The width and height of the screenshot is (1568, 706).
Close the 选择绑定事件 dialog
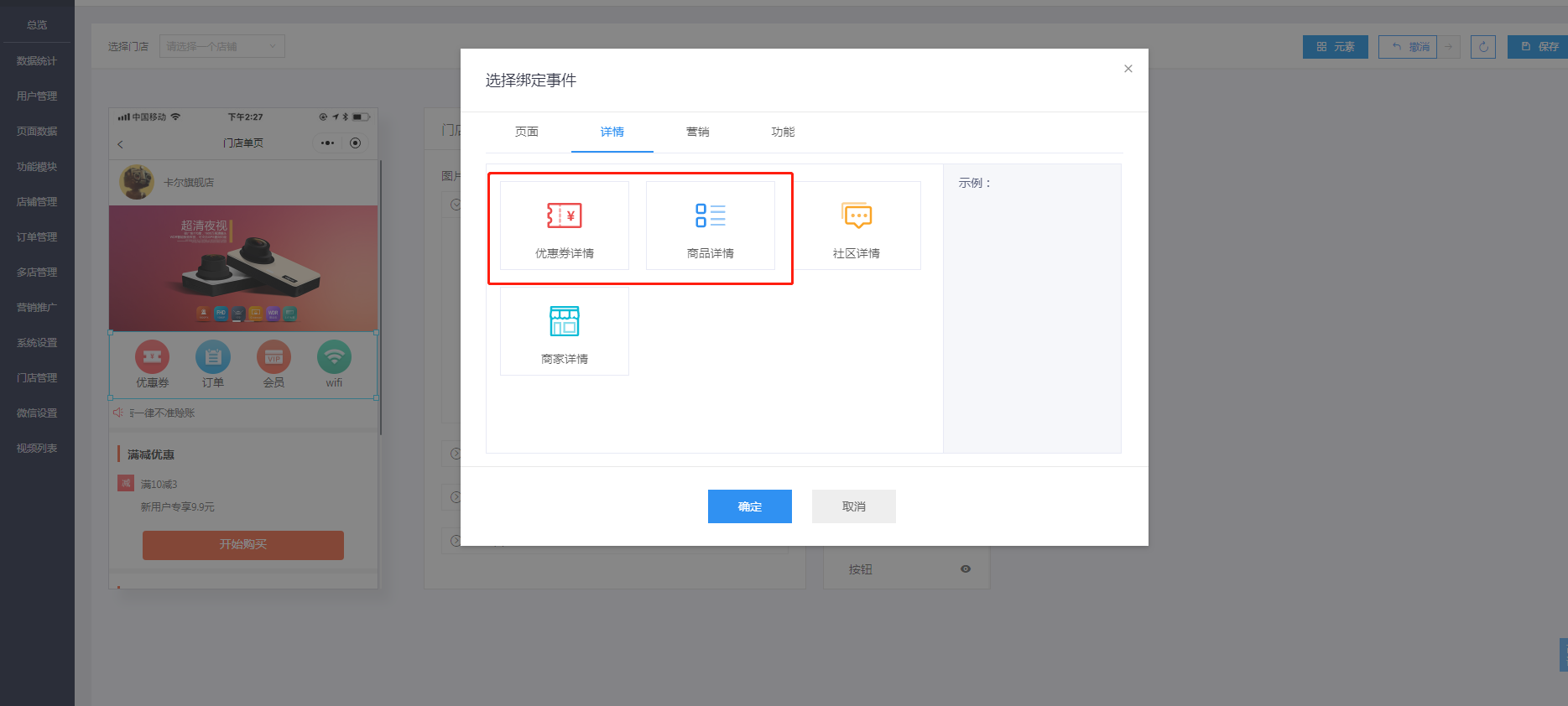tap(1128, 69)
